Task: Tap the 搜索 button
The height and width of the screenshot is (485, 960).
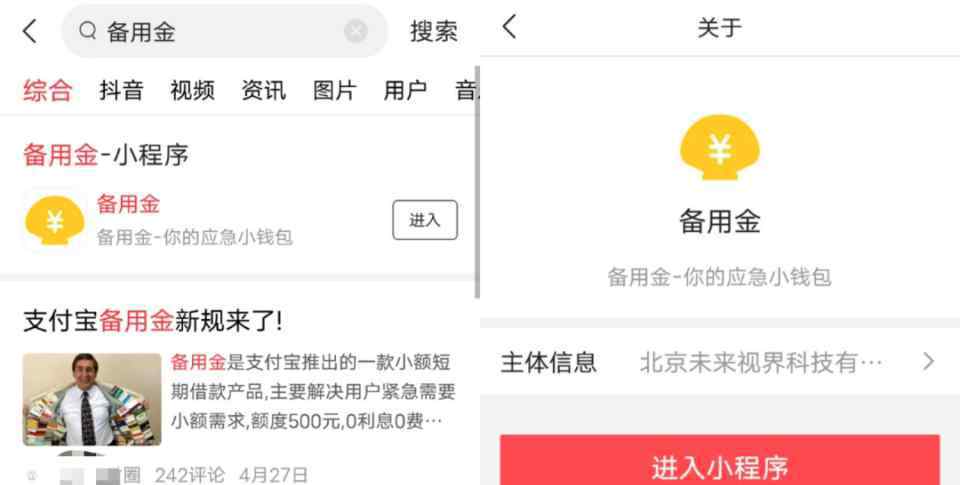Action: pos(433,31)
